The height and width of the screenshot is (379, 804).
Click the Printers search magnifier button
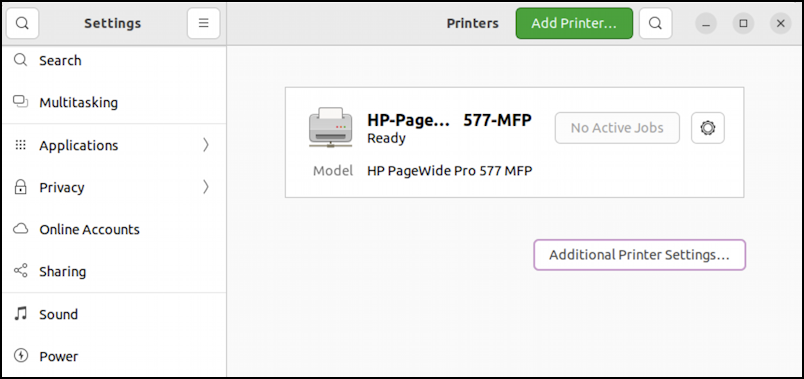pos(655,23)
